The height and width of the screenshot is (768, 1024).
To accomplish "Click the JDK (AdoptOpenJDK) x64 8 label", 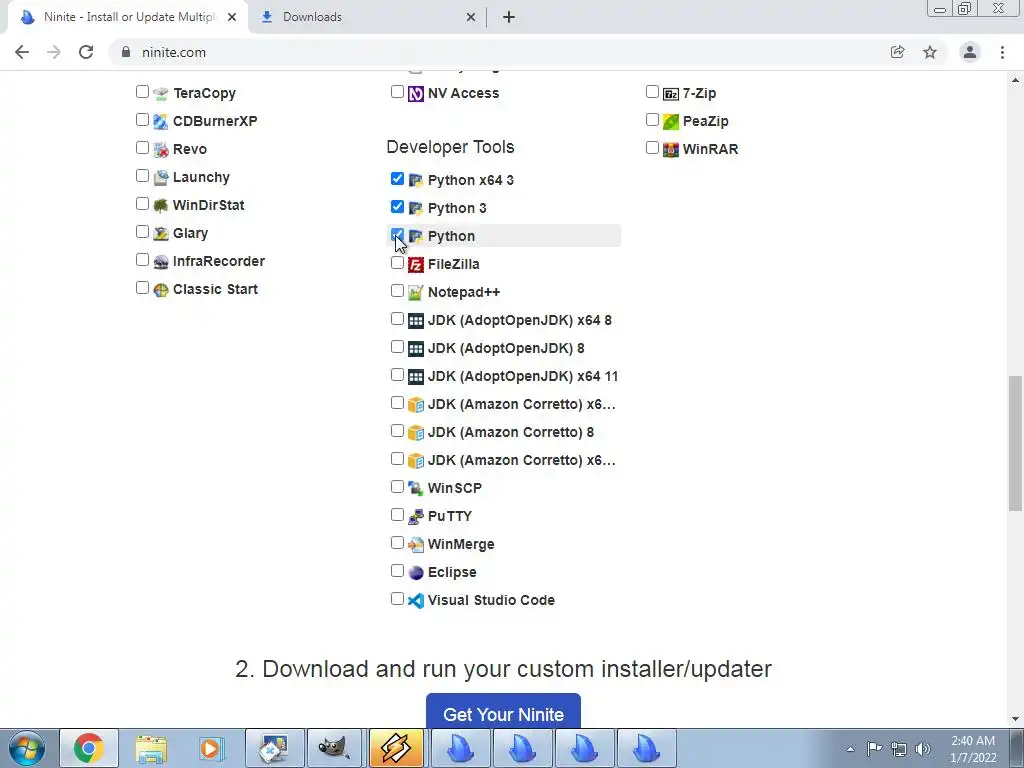I will tap(520, 321).
